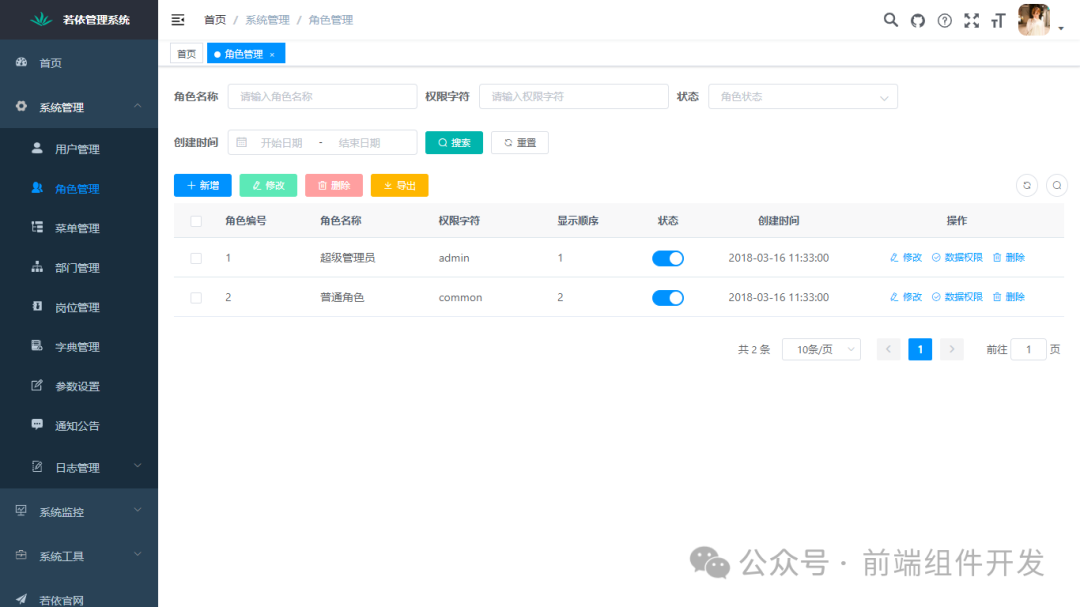Open the font size adjustment icon
Image resolution: width=1080 pixels, height=607 pixels.
click(997, 19)
